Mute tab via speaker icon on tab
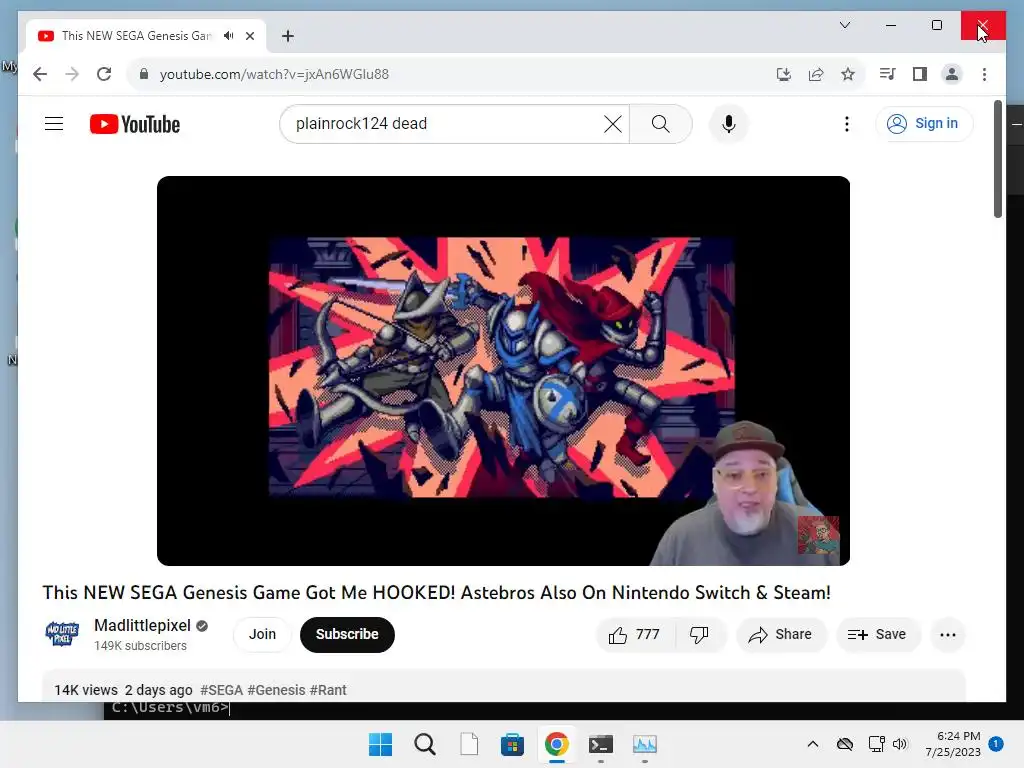 tap(229, 36)
